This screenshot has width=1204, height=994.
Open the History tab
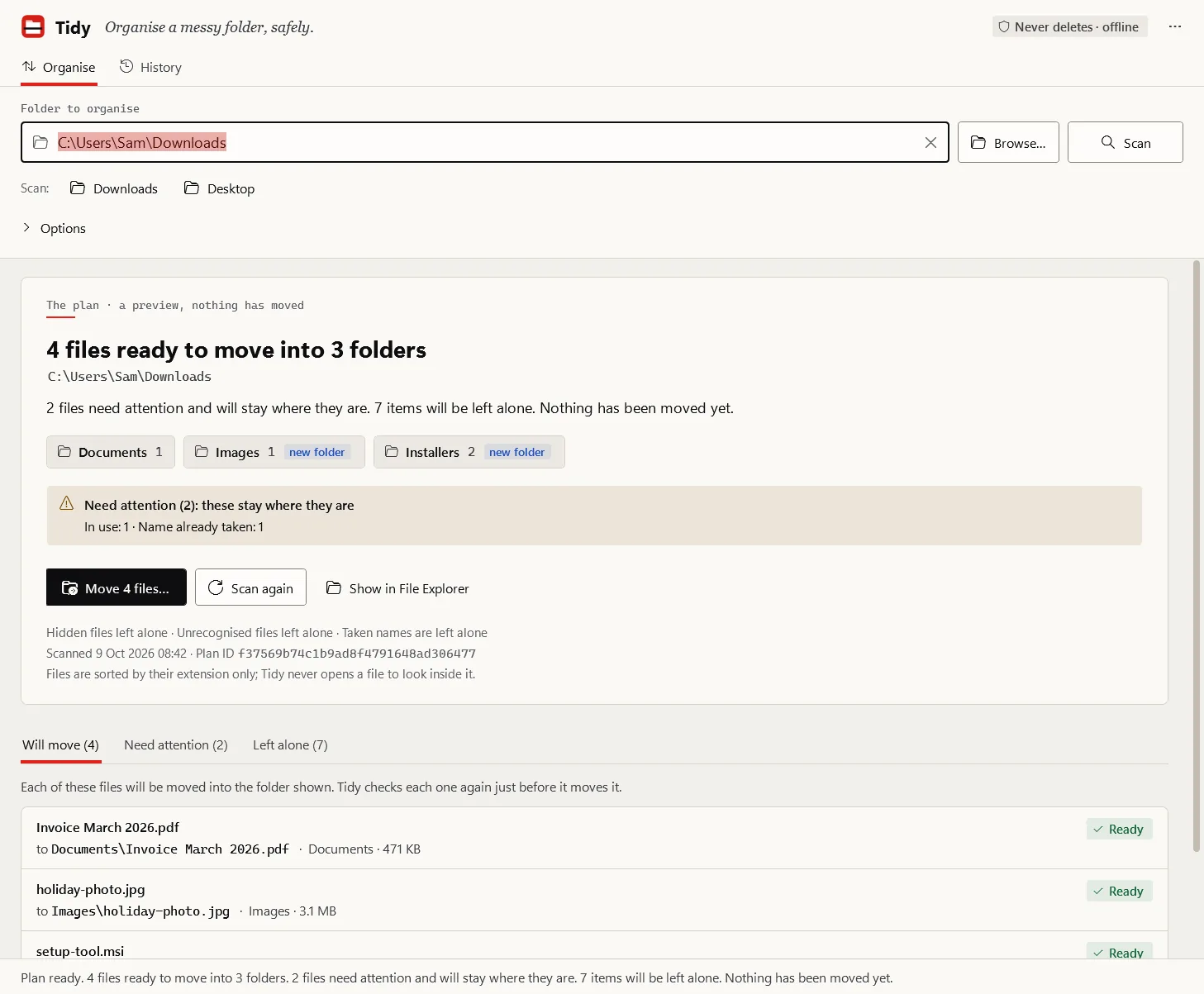pyautogui.click(x=150, y=68)
